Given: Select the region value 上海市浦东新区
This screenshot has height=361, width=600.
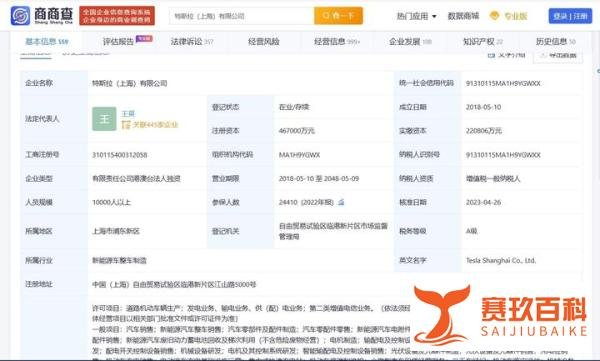Looking at the screenshot, I should pos(116,231).
